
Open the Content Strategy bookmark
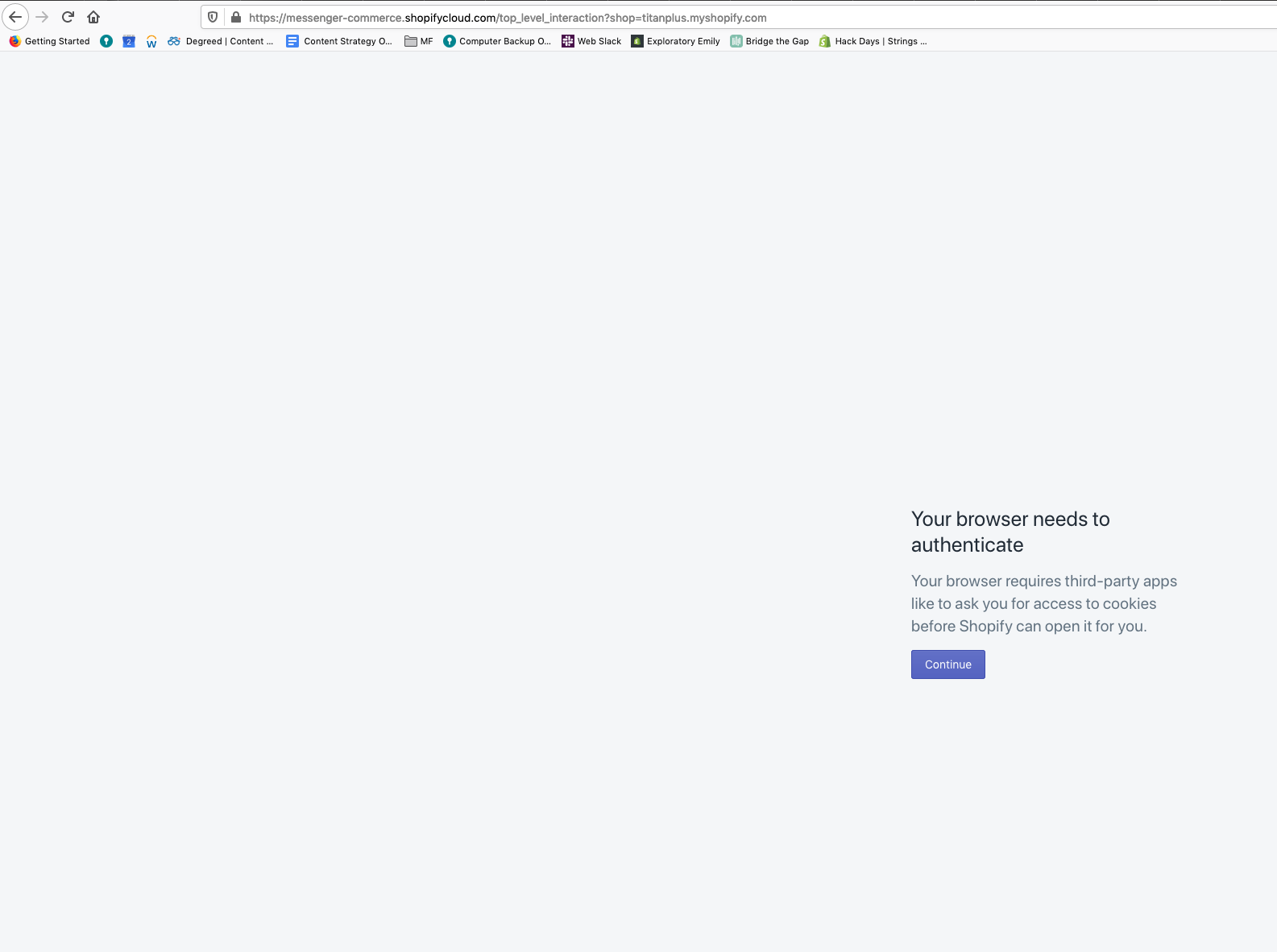click(x=339, y=41)
